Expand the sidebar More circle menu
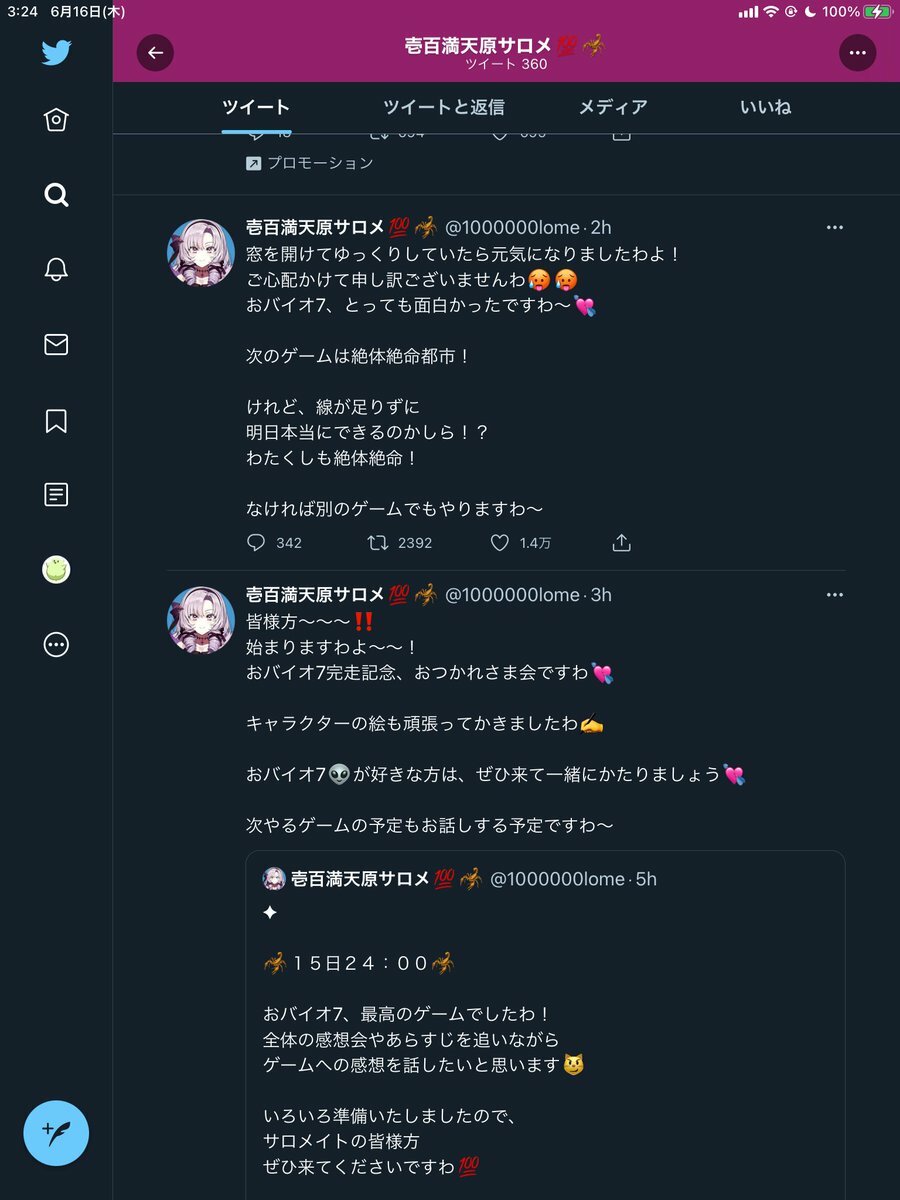The height and width of the screenshot is (1200, 900). click(x=56, y=645)
